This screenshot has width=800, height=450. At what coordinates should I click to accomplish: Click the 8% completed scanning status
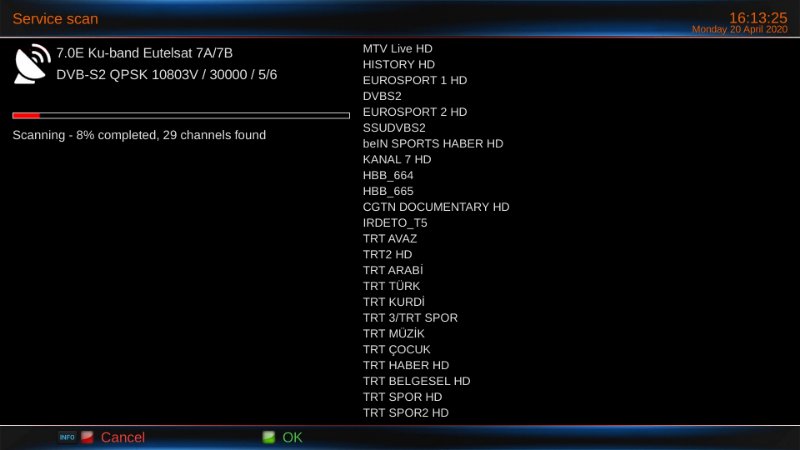pos(139,135)
